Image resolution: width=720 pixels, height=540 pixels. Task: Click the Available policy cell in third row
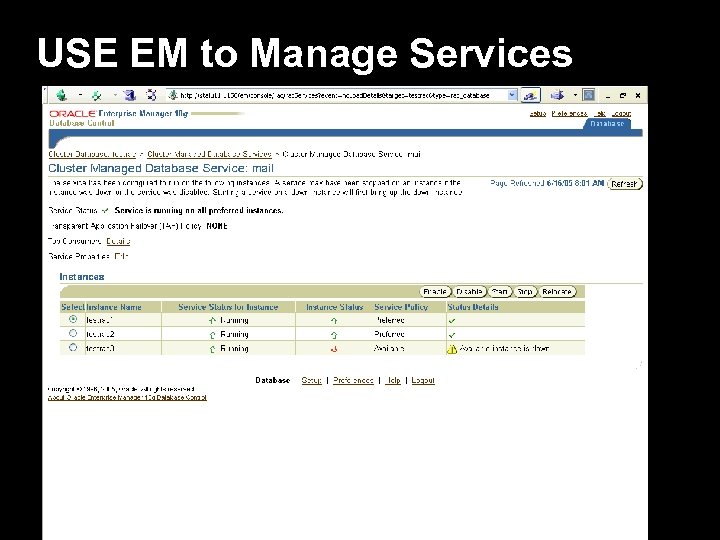[x=389, y=349]
